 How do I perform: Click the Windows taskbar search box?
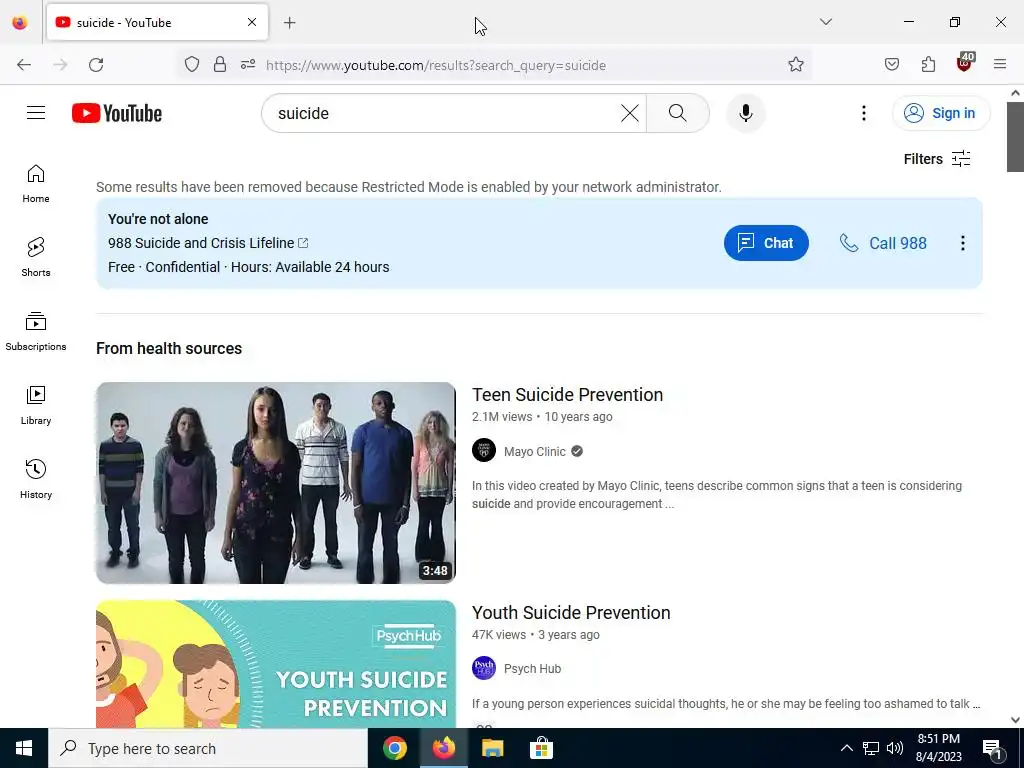[208, 748]
